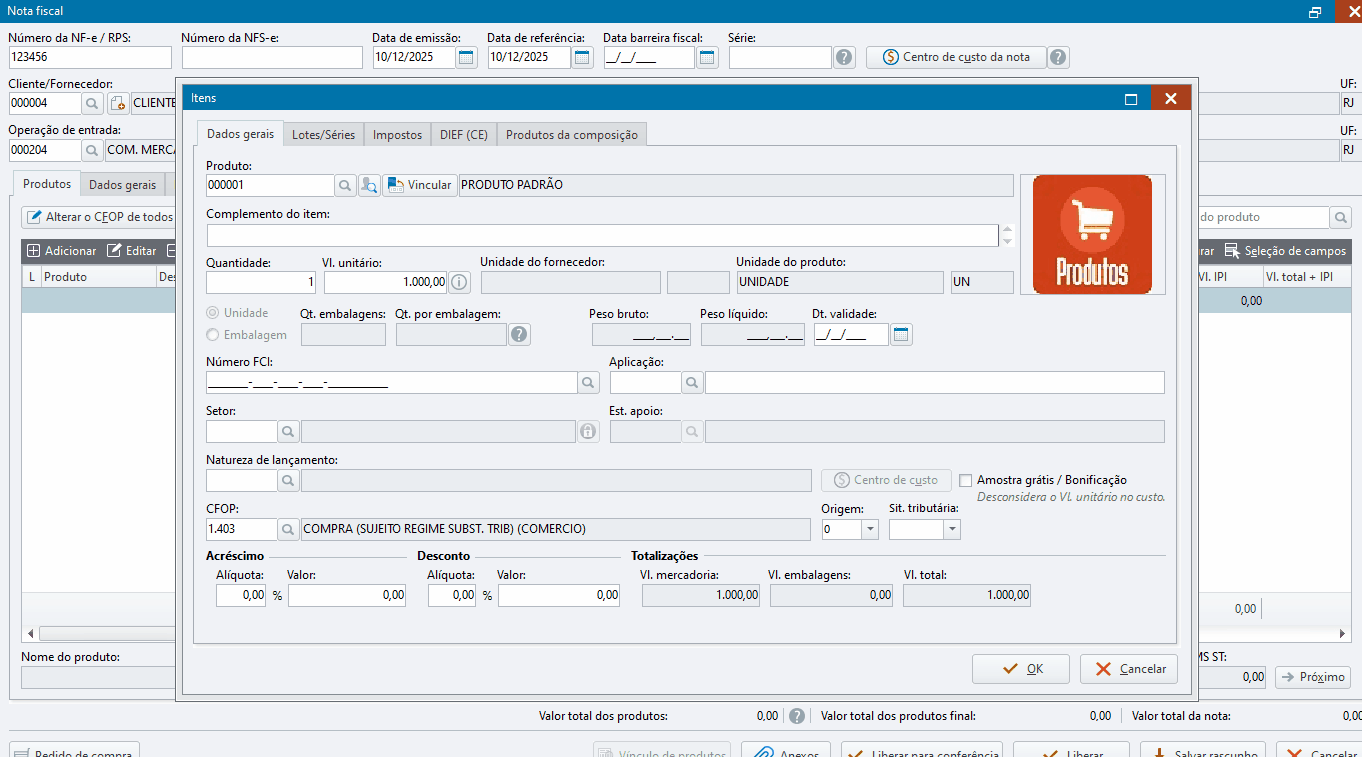1362x757 pixels.
Task: Open the Dt. validade calendar picker
Action: click(x=901, y=335)
